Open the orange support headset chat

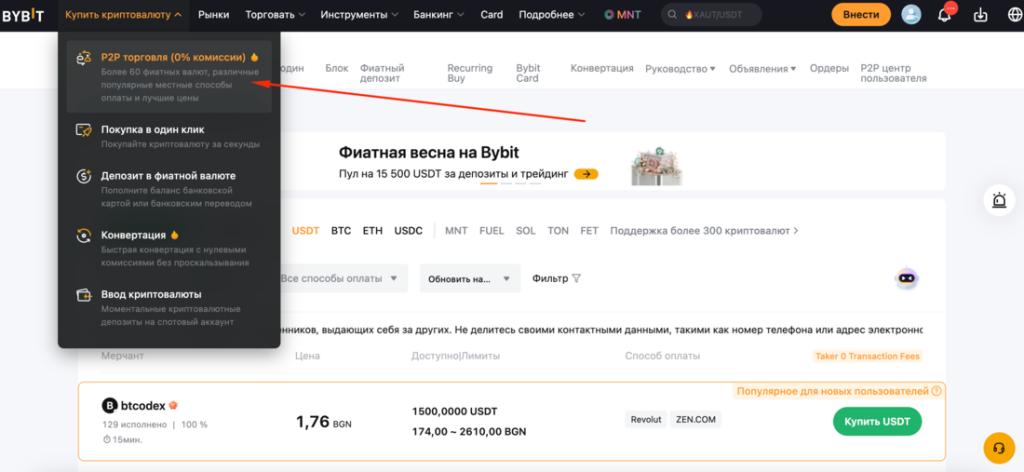click(997, 446)
